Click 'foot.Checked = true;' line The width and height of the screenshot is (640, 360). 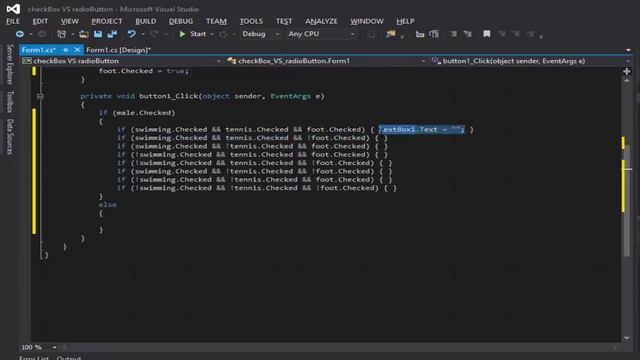[x=144, y=71]
